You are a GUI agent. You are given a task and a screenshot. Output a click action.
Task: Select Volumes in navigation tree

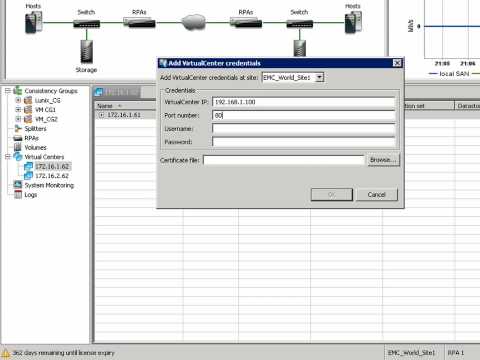[x=35, y=147]
